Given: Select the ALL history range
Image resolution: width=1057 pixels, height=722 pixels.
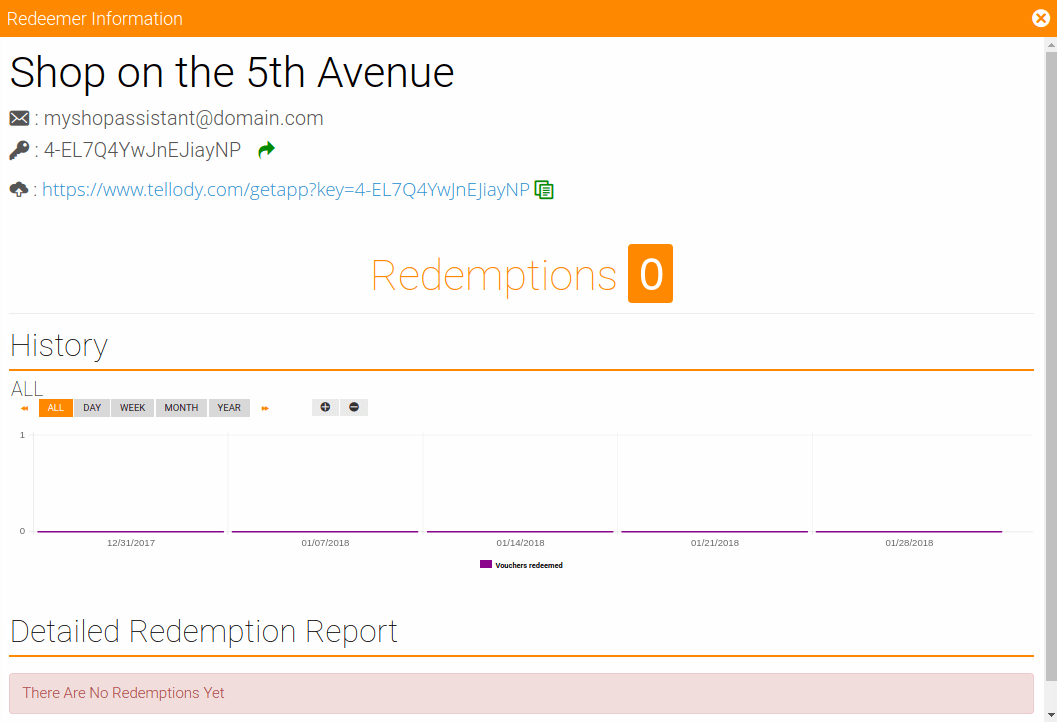Looking at the screenshot, I should click(56, 408).
